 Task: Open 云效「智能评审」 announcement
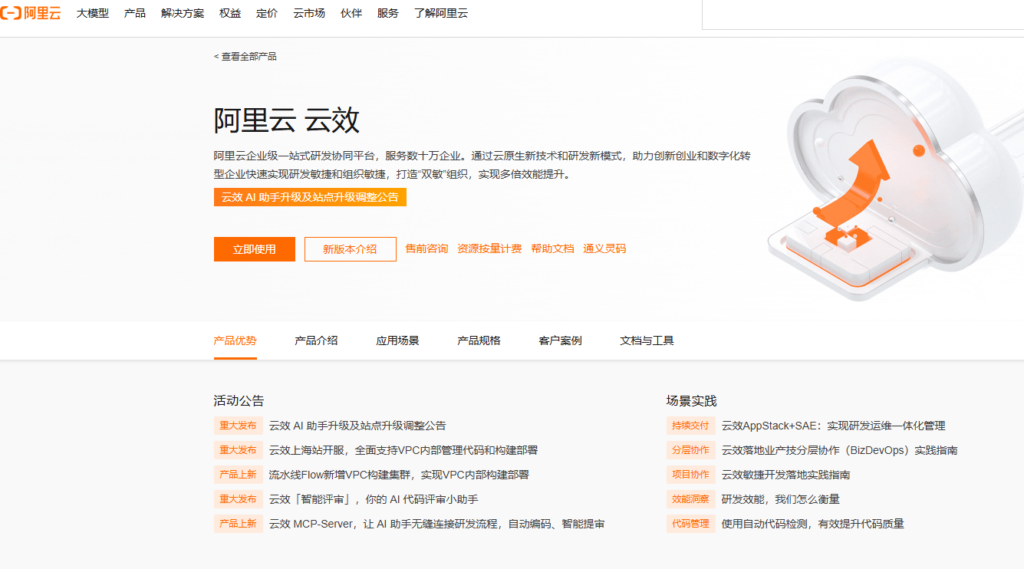374,499
